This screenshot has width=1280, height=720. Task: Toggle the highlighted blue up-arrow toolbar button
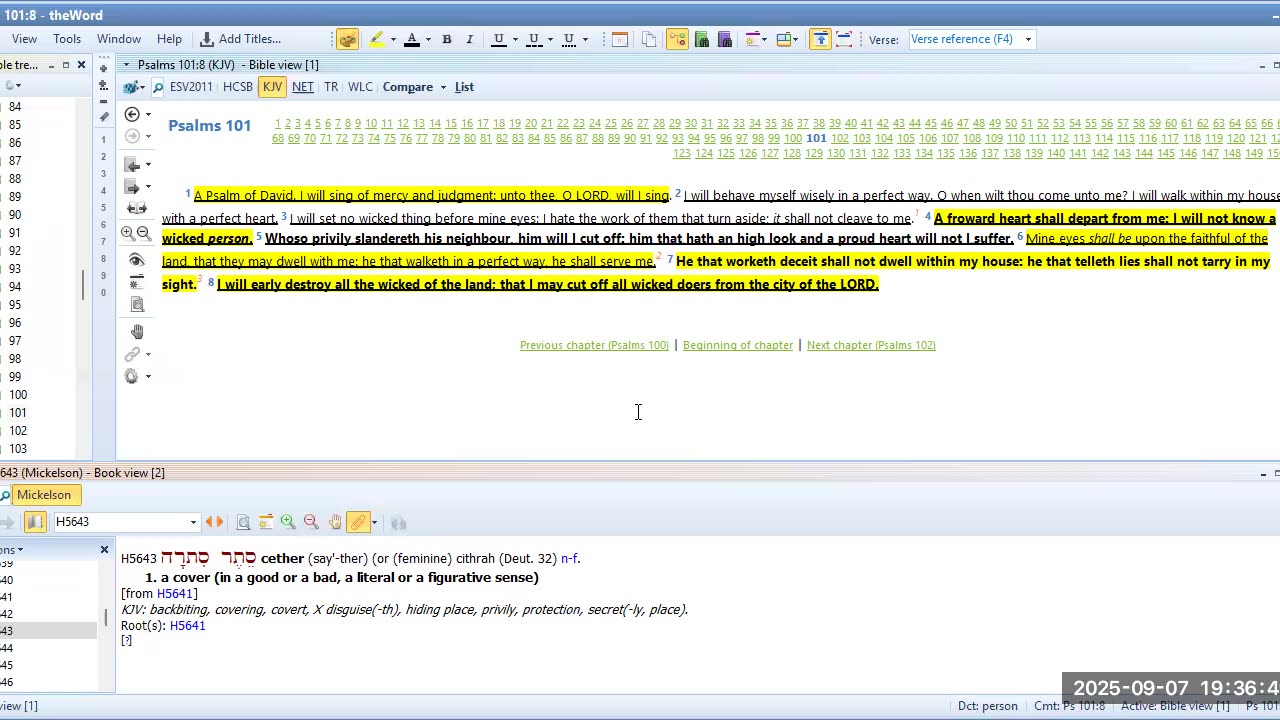tap(820, 39)
